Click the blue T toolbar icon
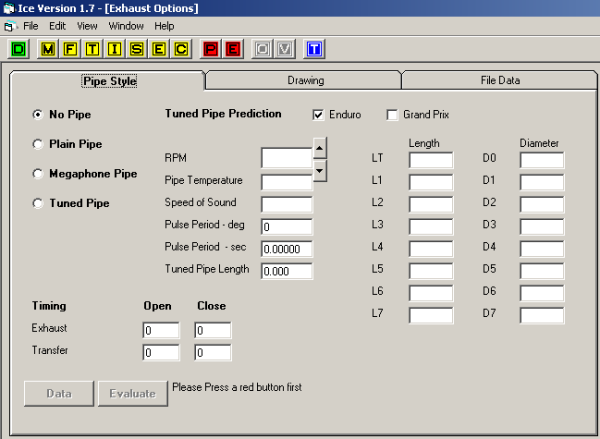This screenshot has height=439, width=600. (315, 47)
